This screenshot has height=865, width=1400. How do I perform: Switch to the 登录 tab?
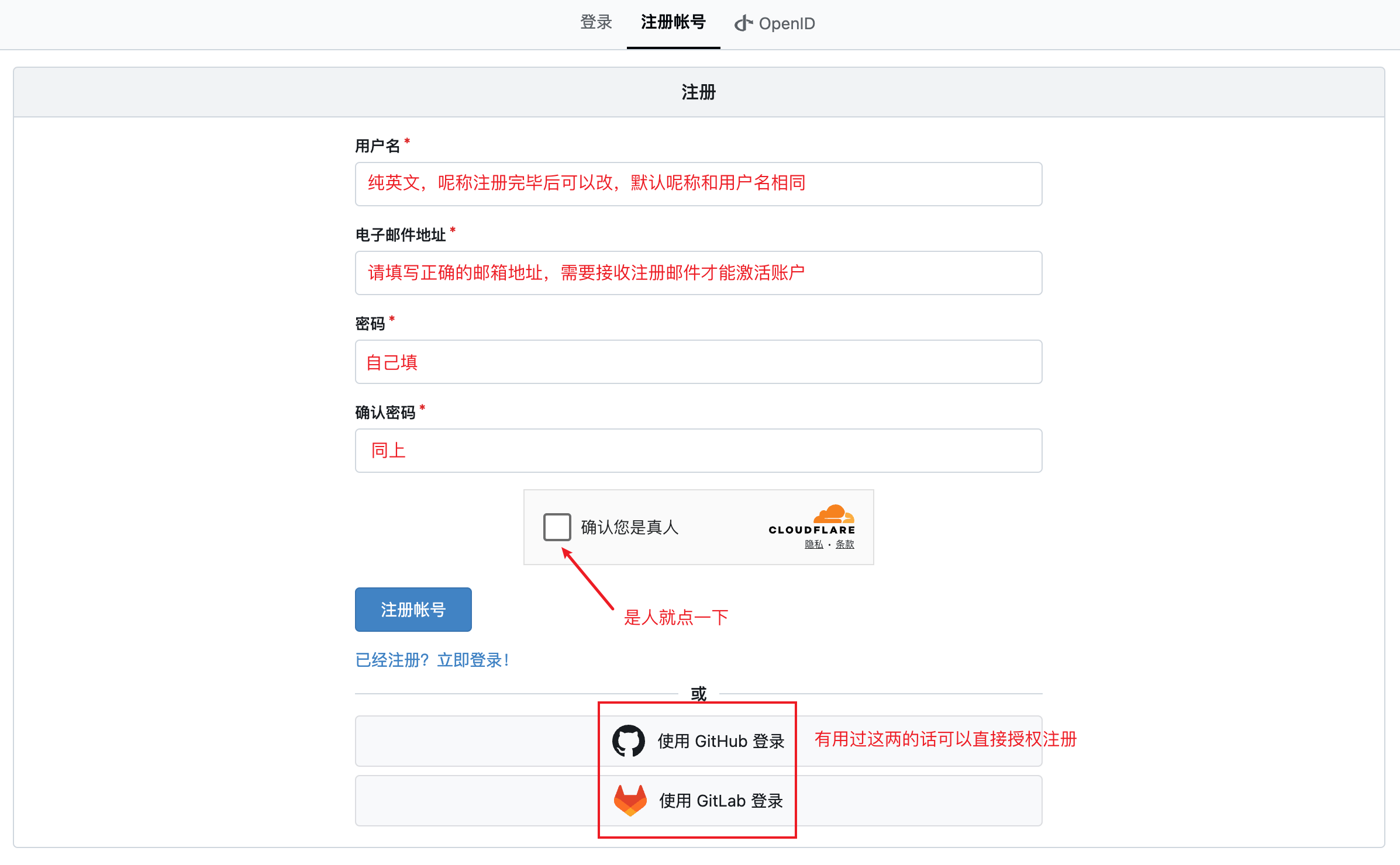(x=596, y=23)
